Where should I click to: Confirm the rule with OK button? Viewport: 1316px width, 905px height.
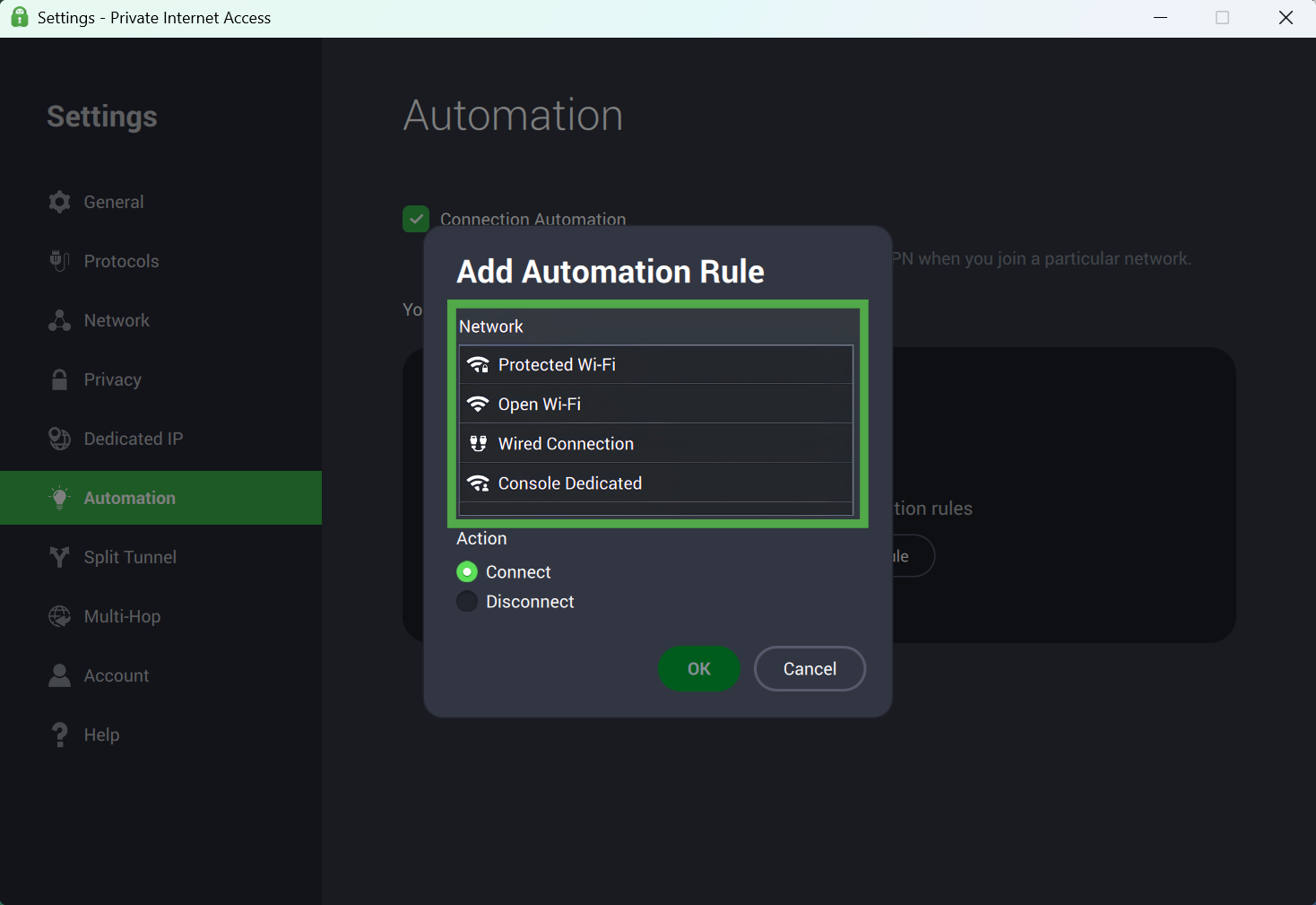click(699, 668)
